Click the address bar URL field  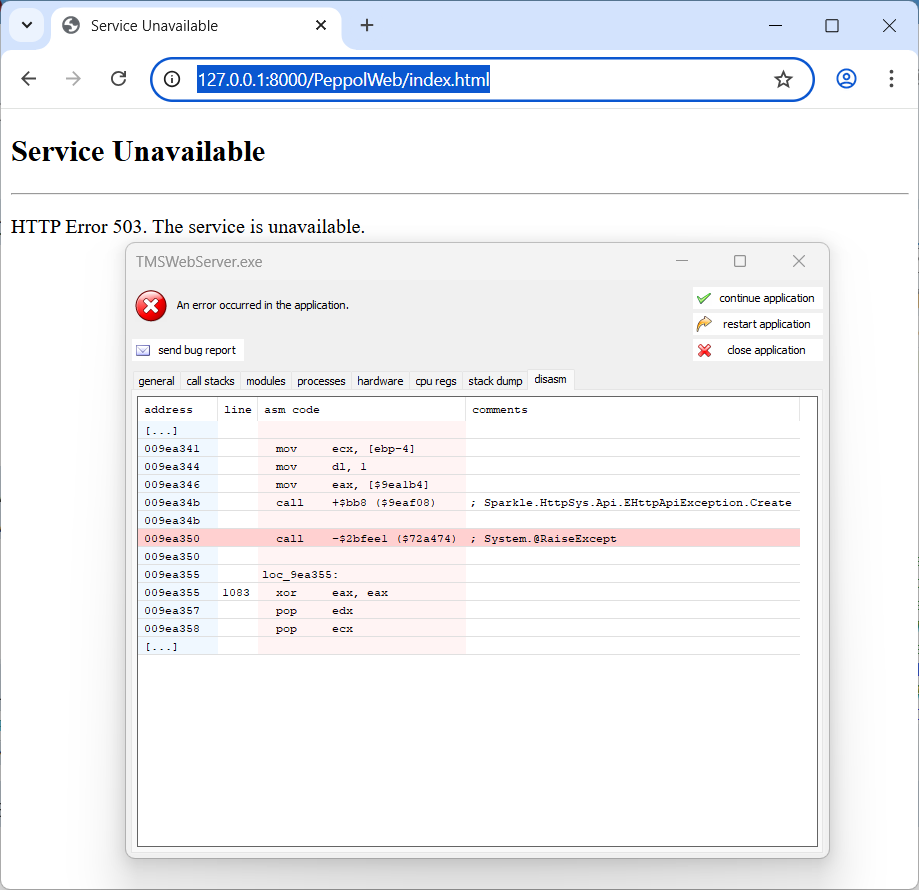point(480,80)
